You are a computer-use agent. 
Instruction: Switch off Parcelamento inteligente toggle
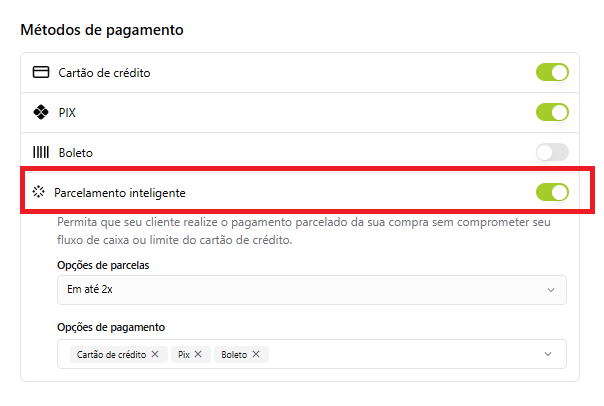tap(552, 192)
